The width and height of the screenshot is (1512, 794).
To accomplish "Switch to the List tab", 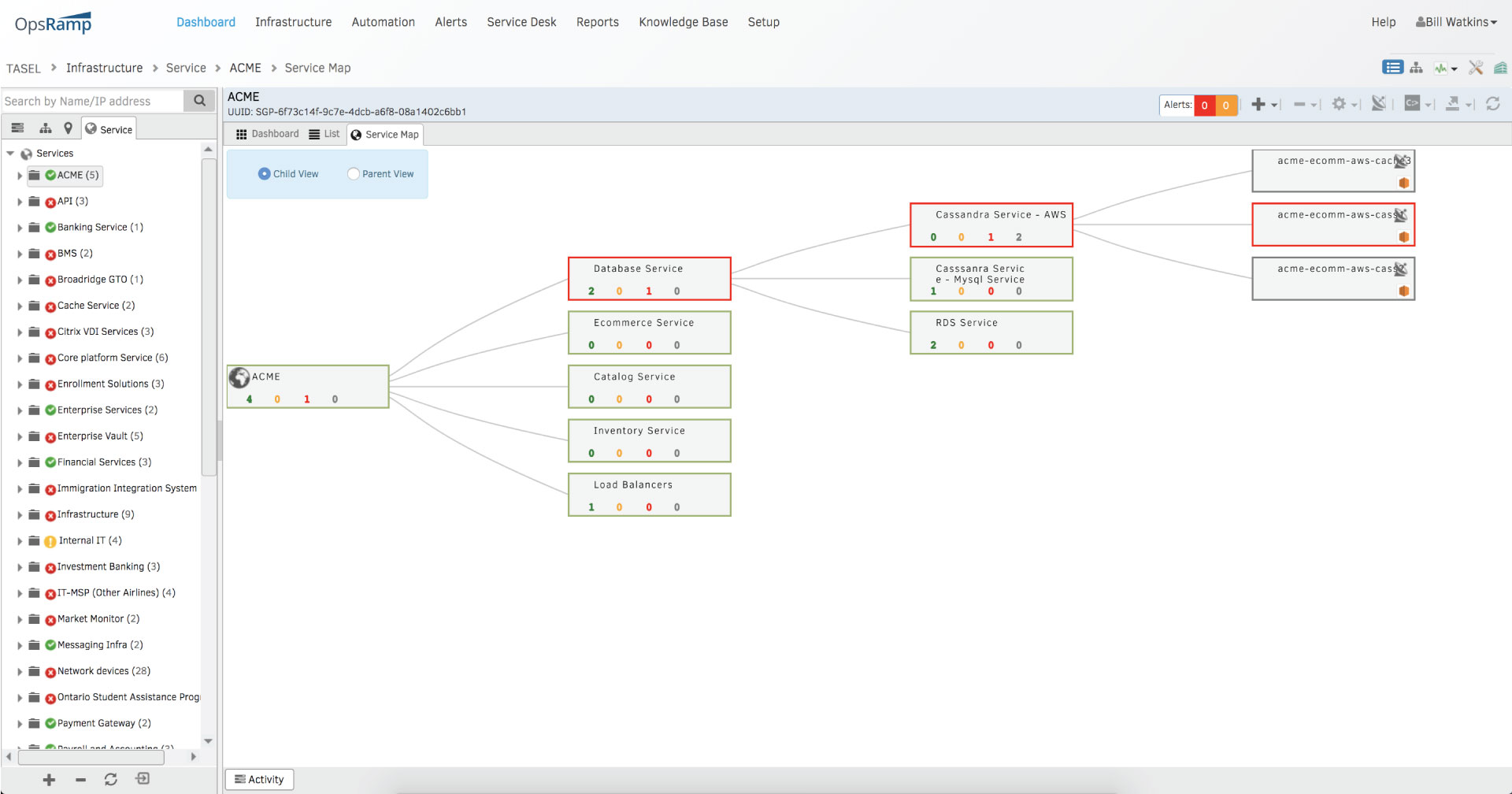I will [324, 134].
